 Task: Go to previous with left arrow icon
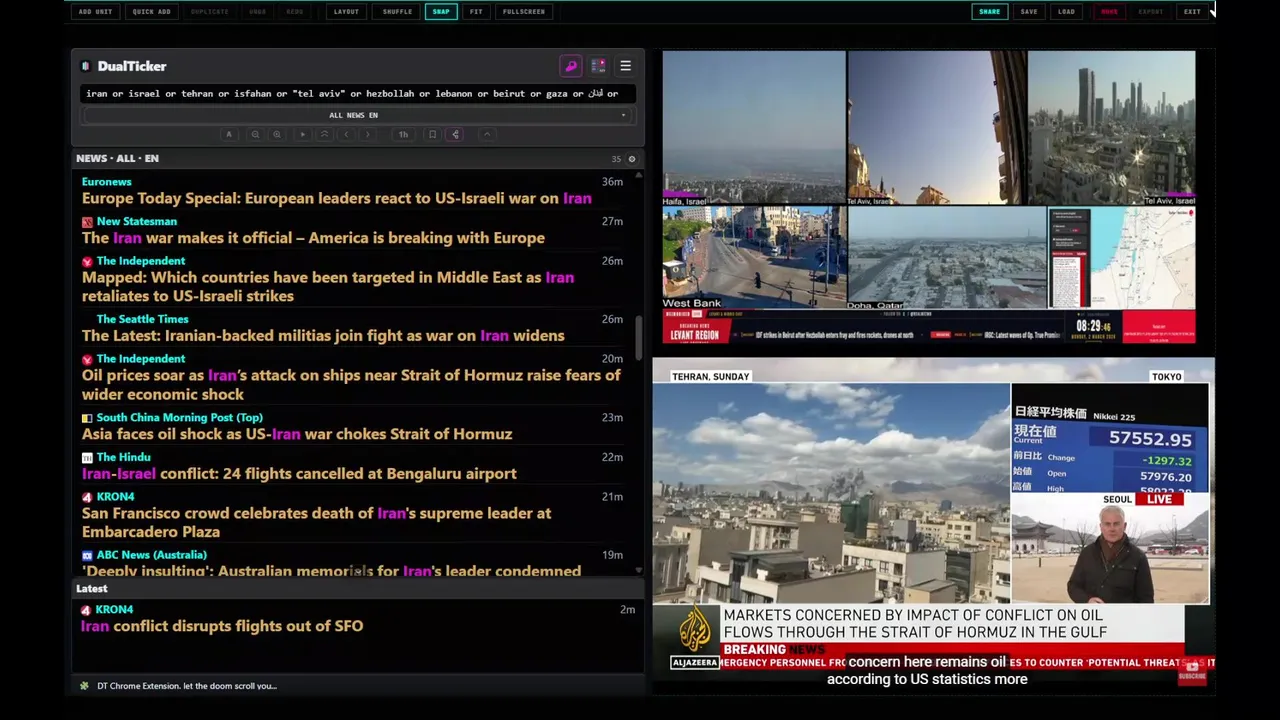coord(346,134)
